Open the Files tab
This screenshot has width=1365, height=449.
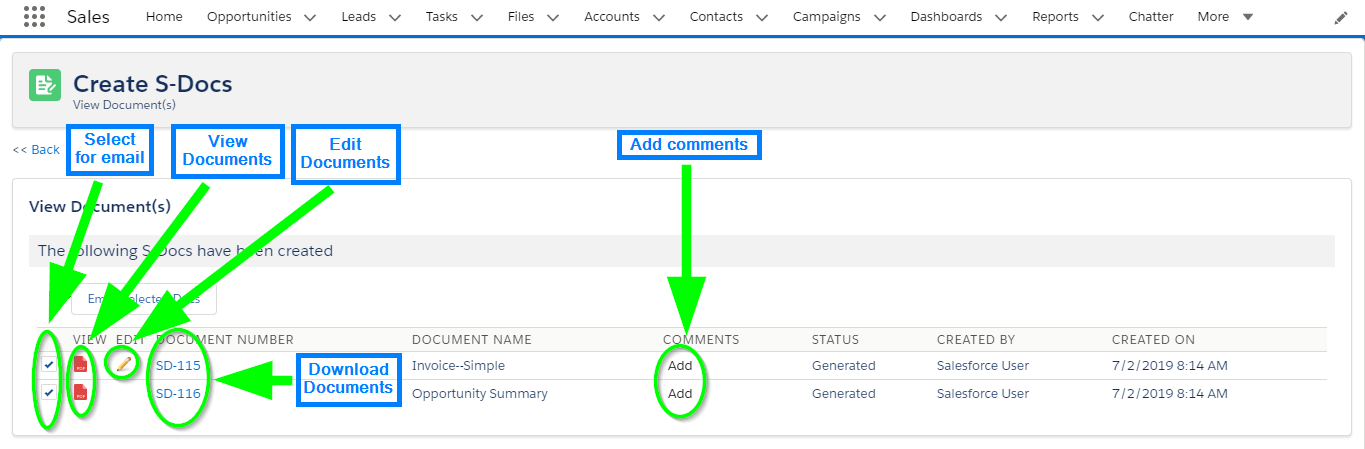click(x=521, y=17)
